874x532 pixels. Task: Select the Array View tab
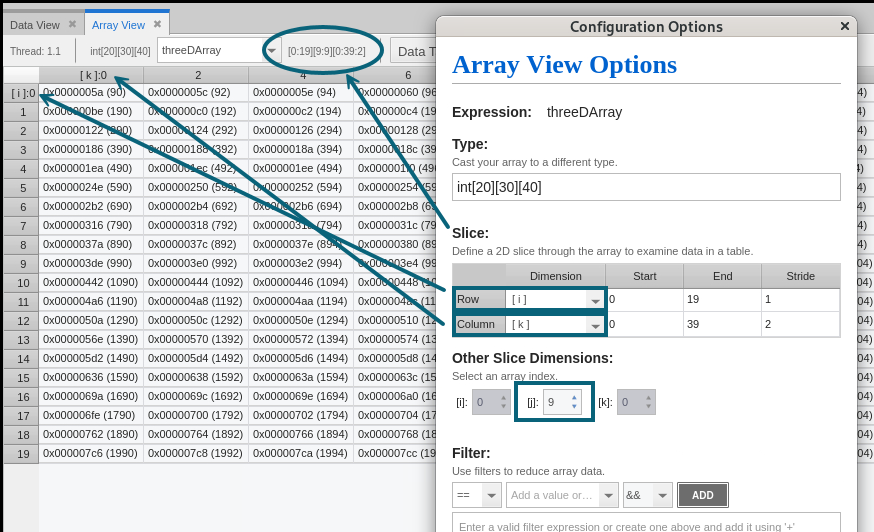click(117, 24)
